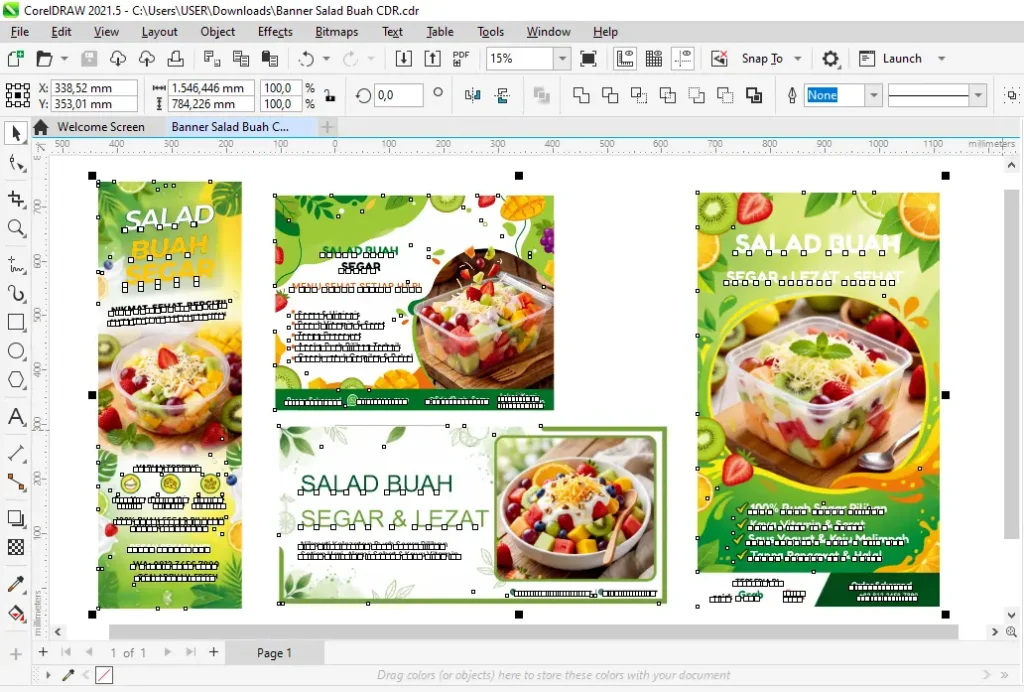1024x692 pixels.
Task: Select the Ellipse tool
Action: [x=16, y=351]
